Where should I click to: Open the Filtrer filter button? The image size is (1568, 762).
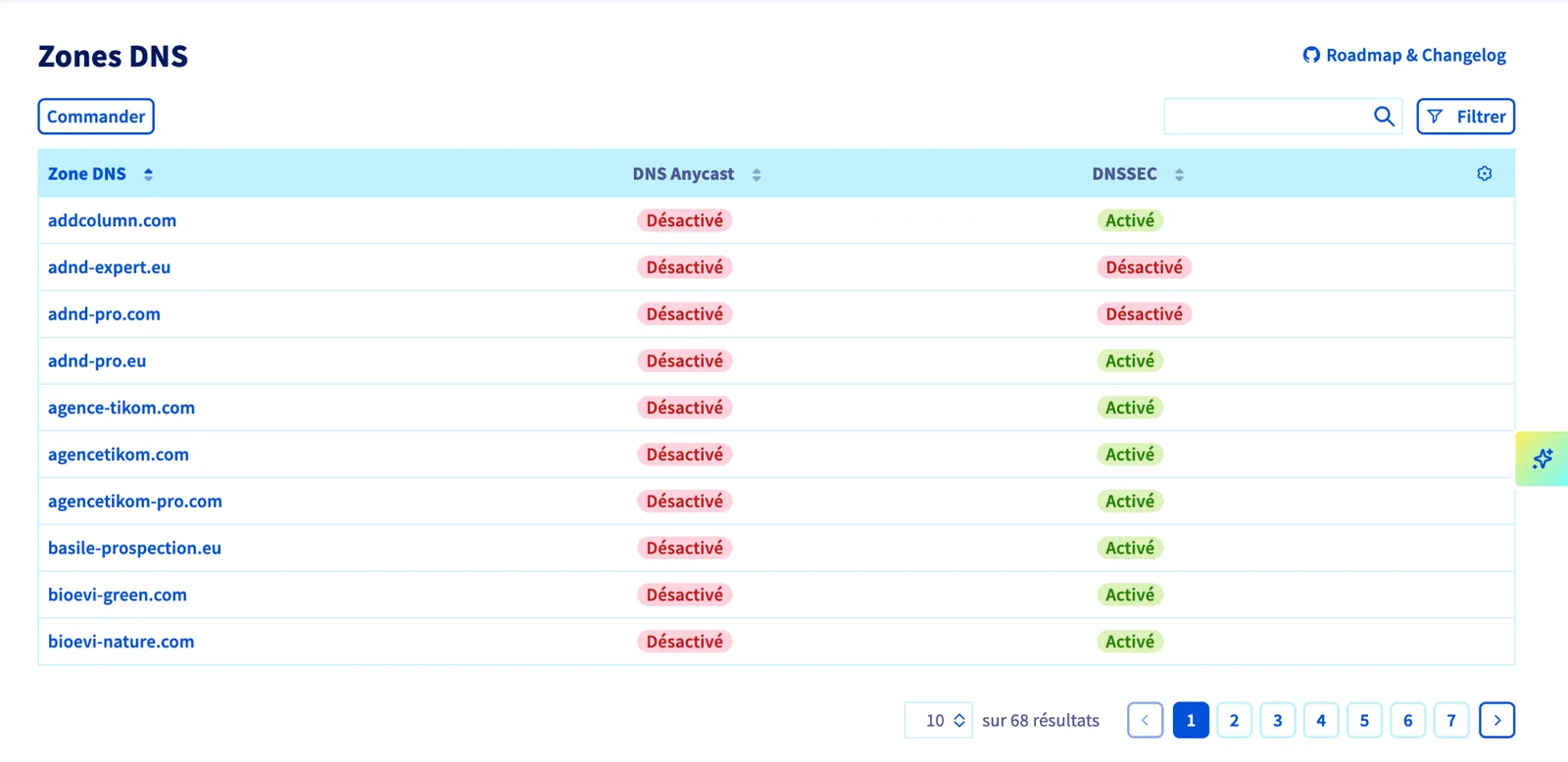(1466, 117)
